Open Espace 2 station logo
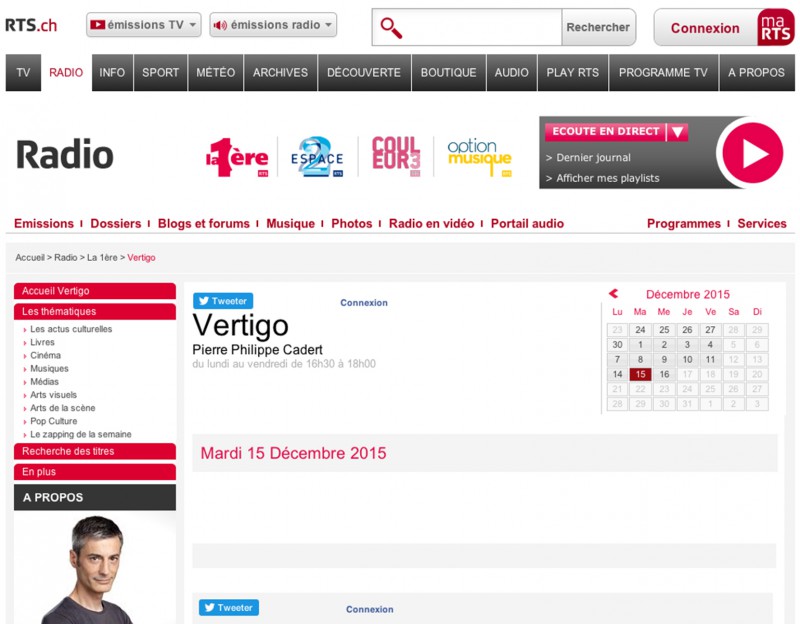The image size is (800, 624). 317,157
